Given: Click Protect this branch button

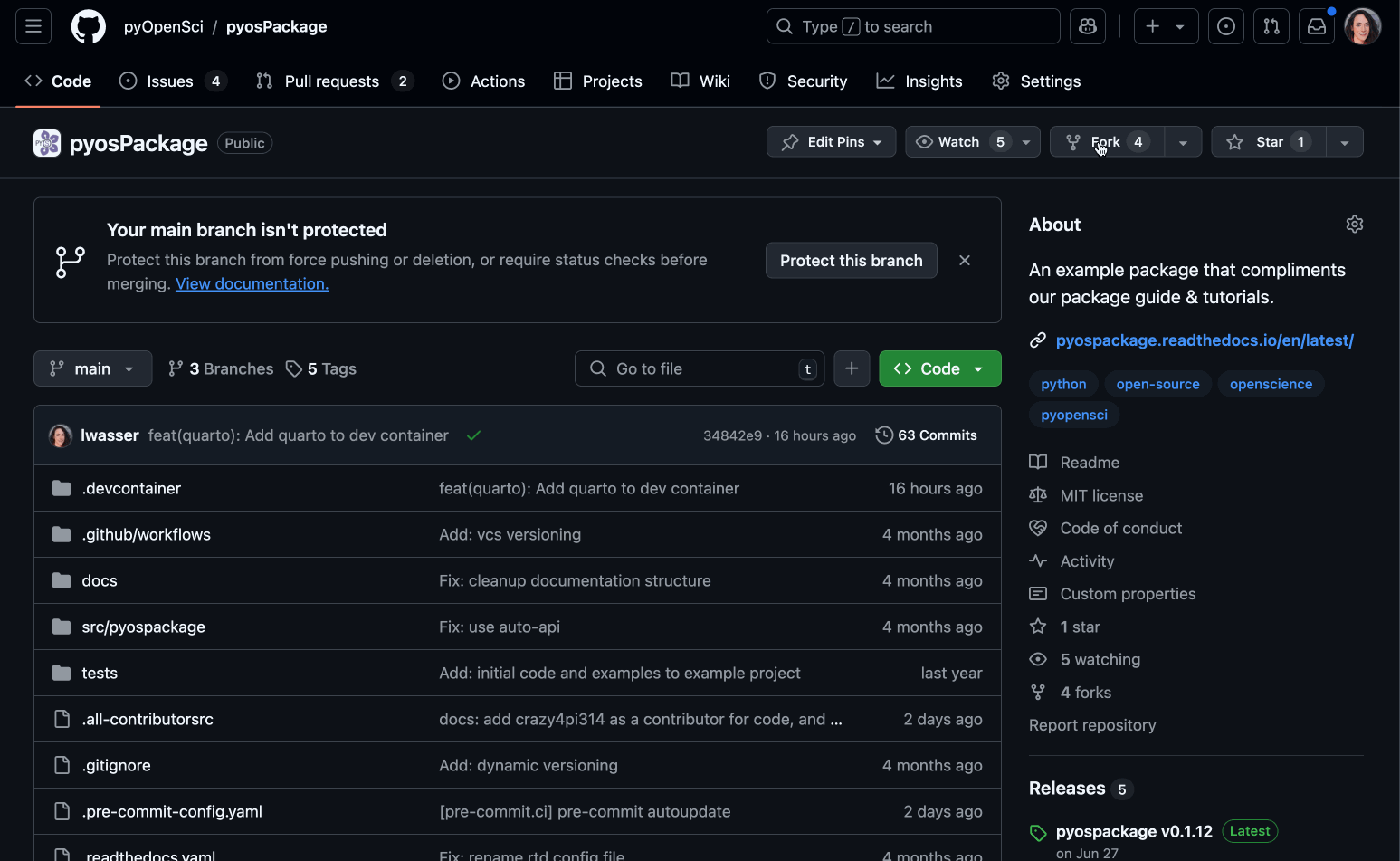Looking at the screenshot, I should (x=852, y=261).
